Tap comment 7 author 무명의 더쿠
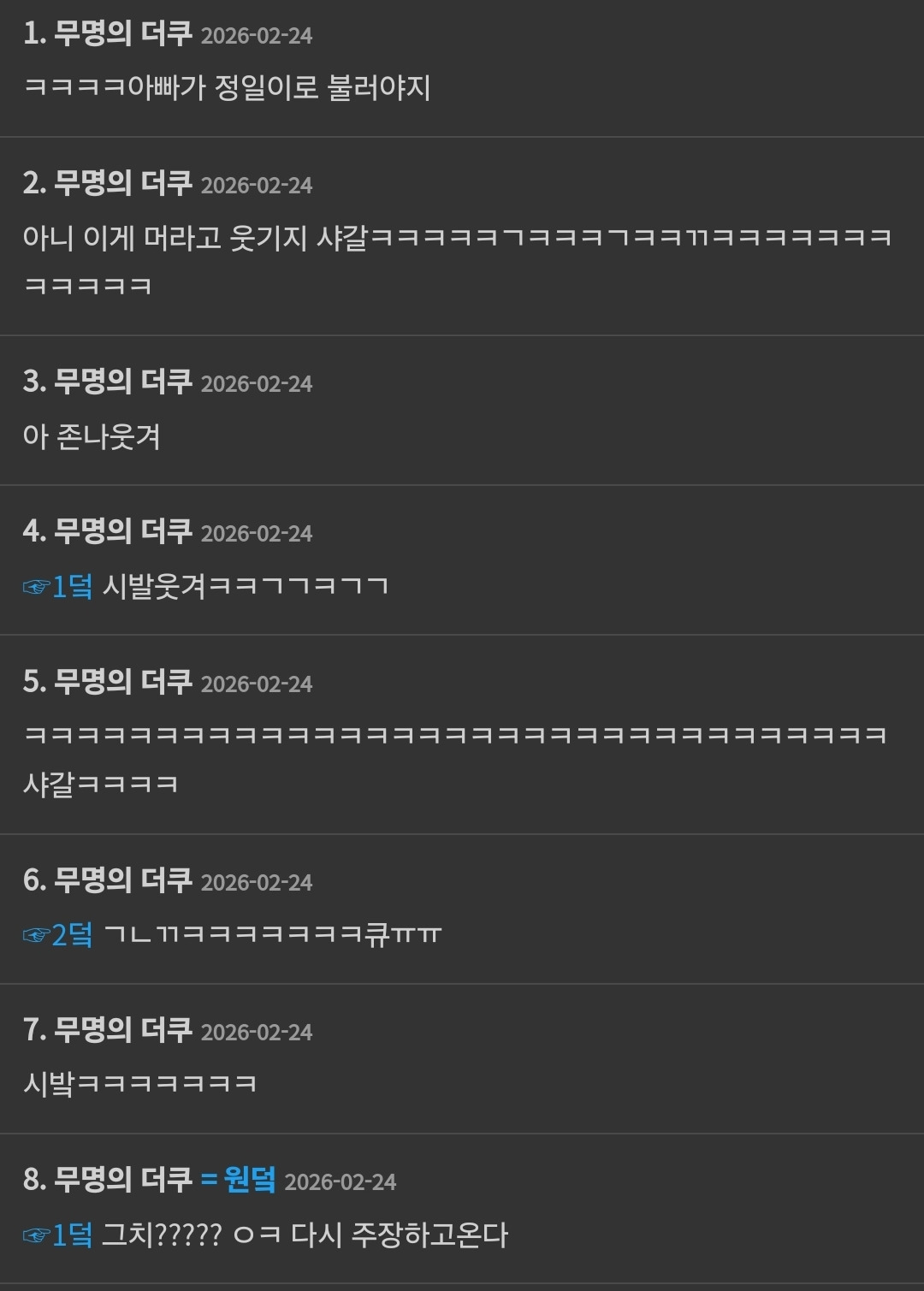This screenshot has height=1291, width=924. point(123,1030)
